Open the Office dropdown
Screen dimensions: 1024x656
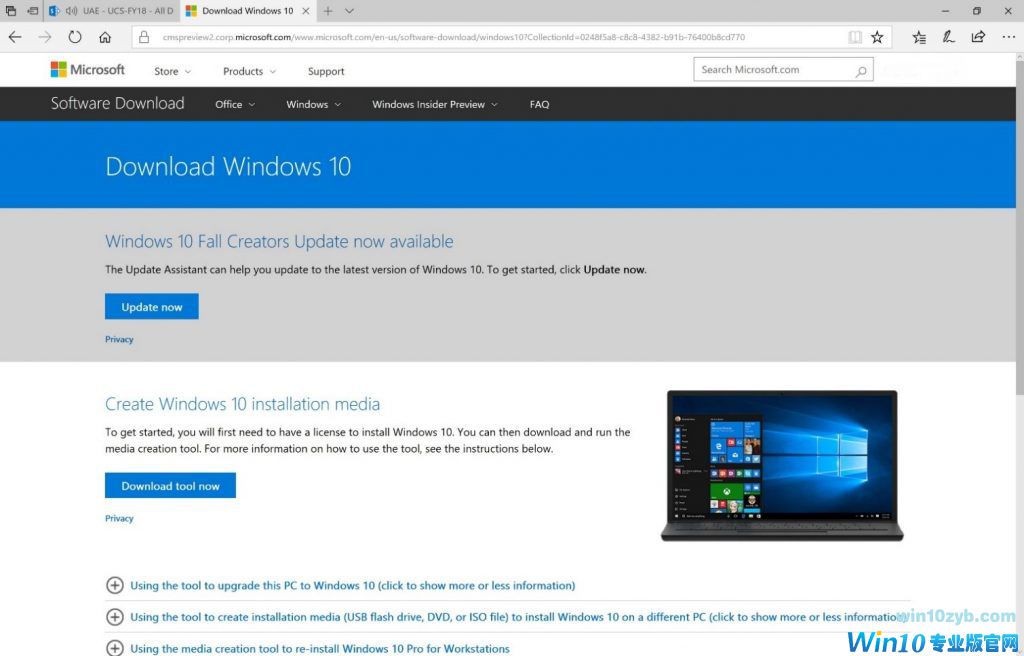coord(235,104)
